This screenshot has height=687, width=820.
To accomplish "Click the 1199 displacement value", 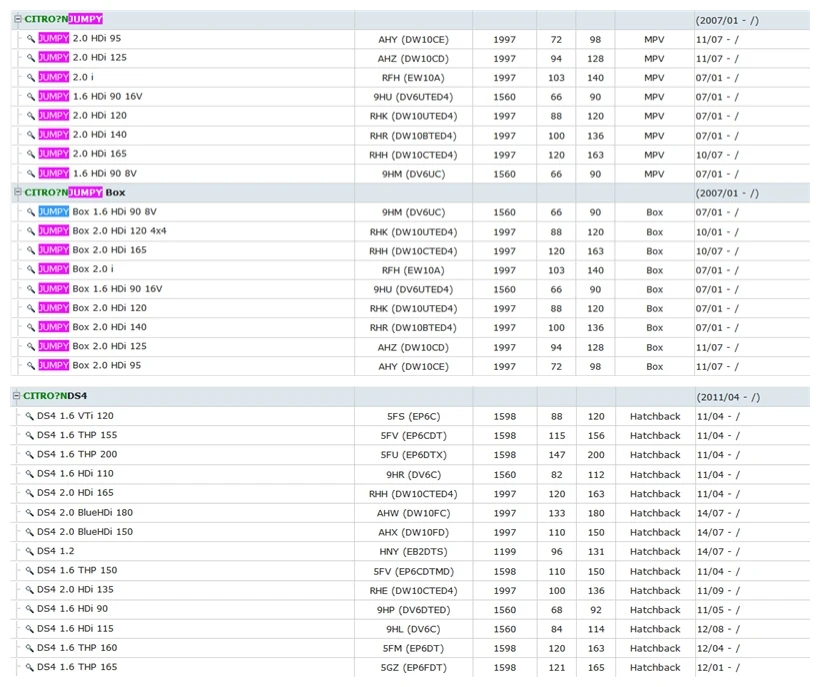I will tap(505, 552).
